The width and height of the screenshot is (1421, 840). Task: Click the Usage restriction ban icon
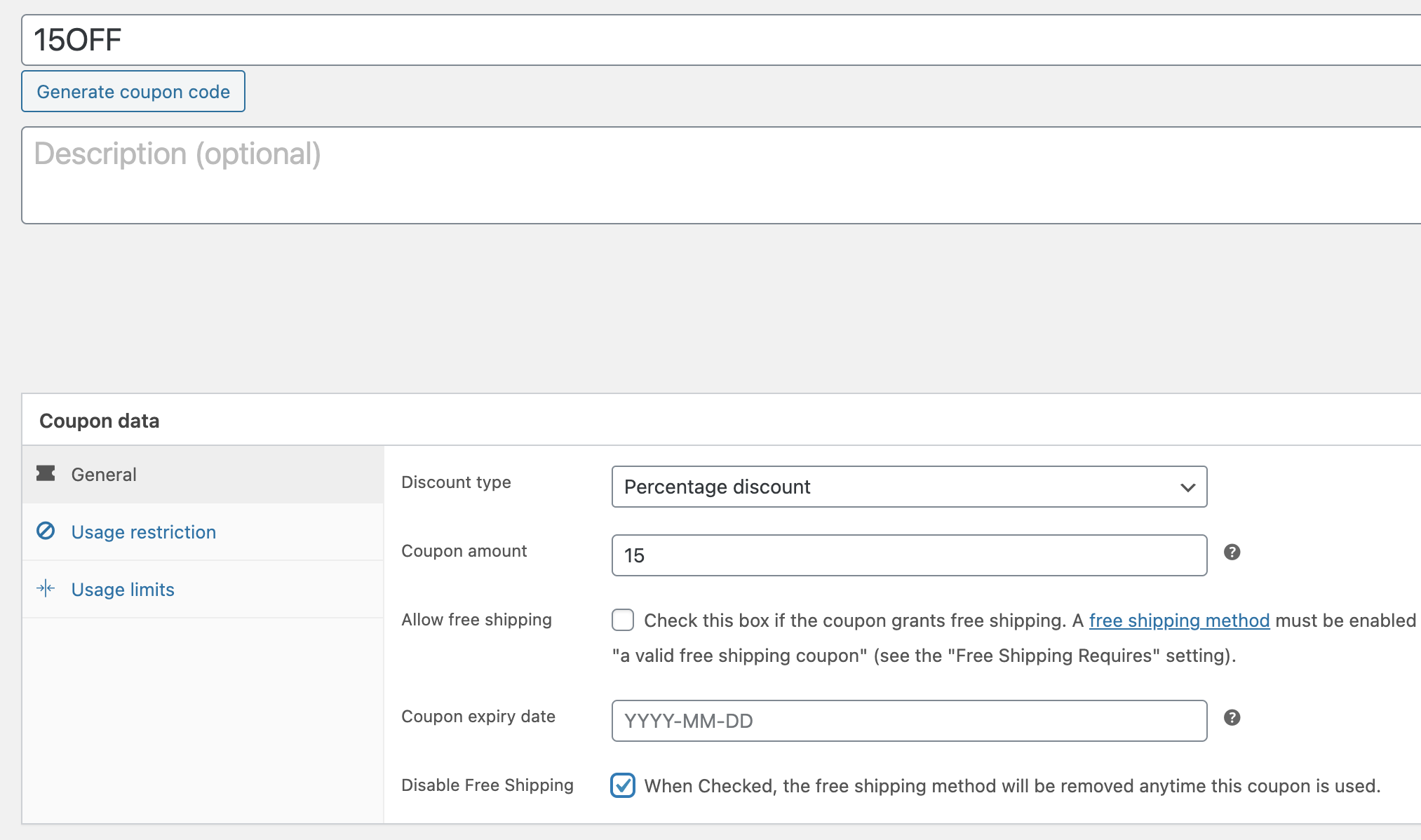(x=46, y=531)
